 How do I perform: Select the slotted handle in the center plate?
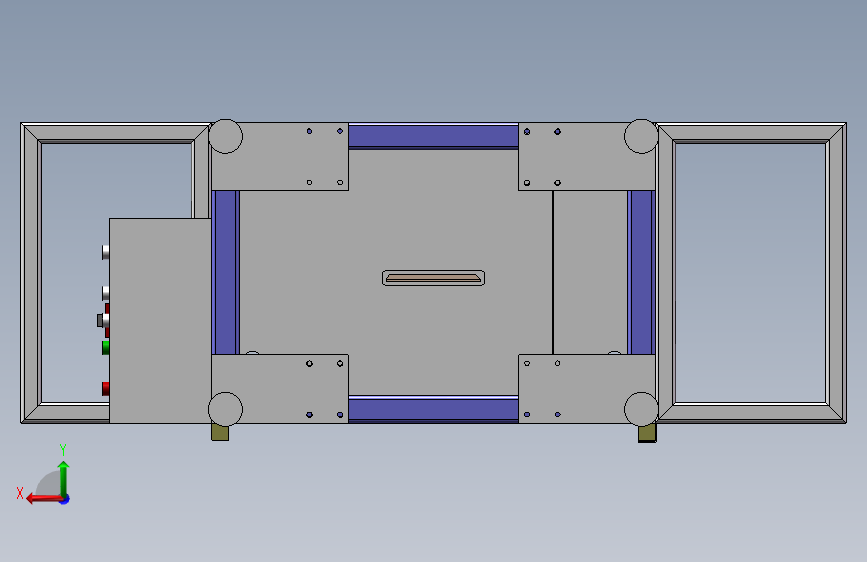click(x=434, y=278)
